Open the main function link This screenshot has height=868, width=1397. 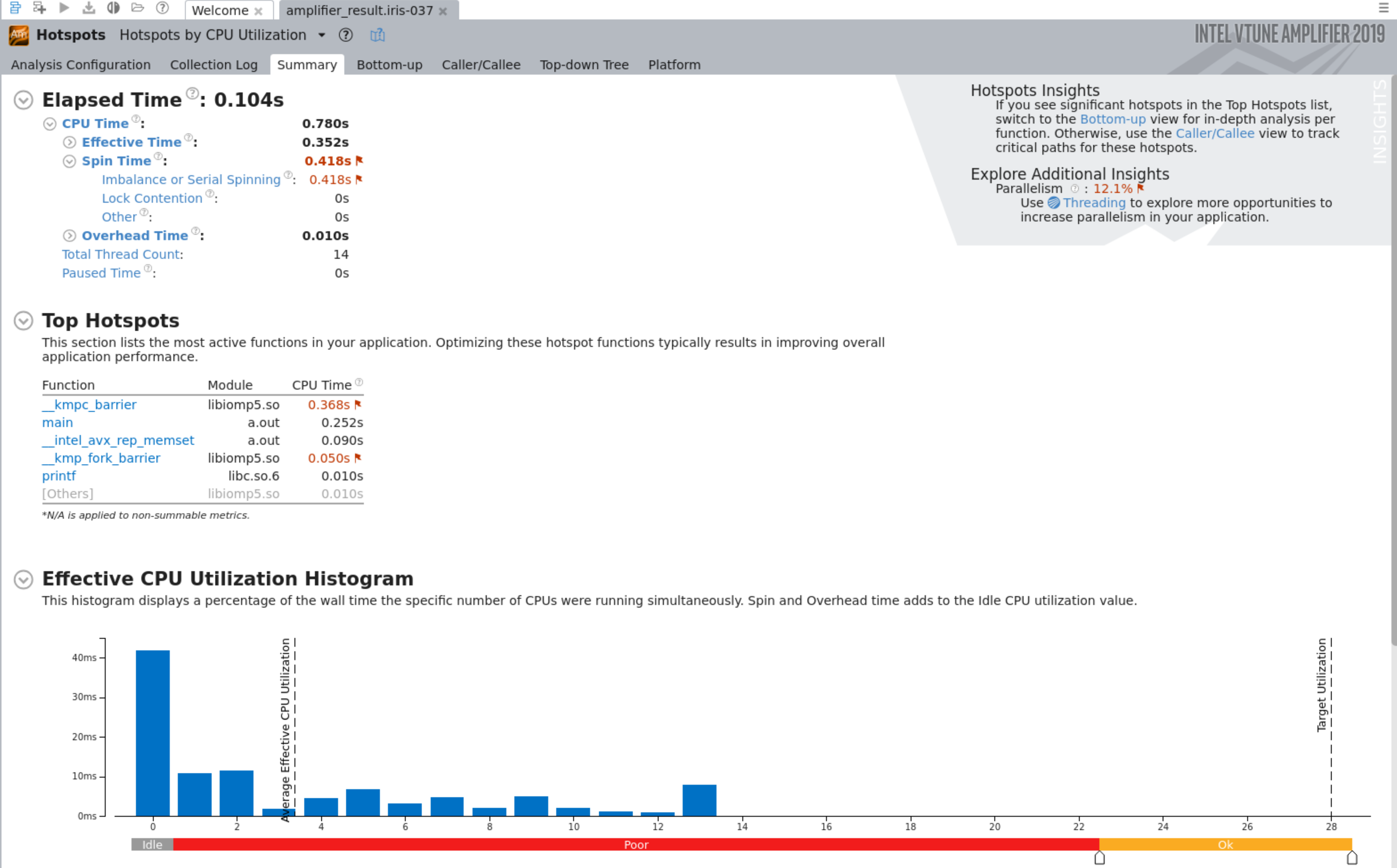tap(57, 423)
